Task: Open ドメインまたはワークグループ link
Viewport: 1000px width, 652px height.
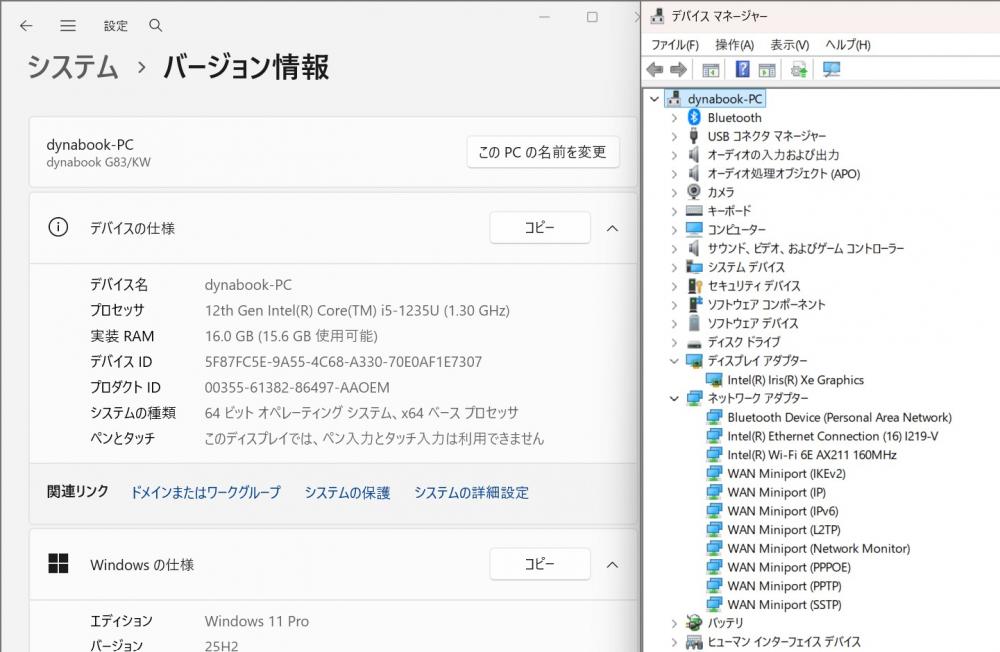Action: coord(205,493)
